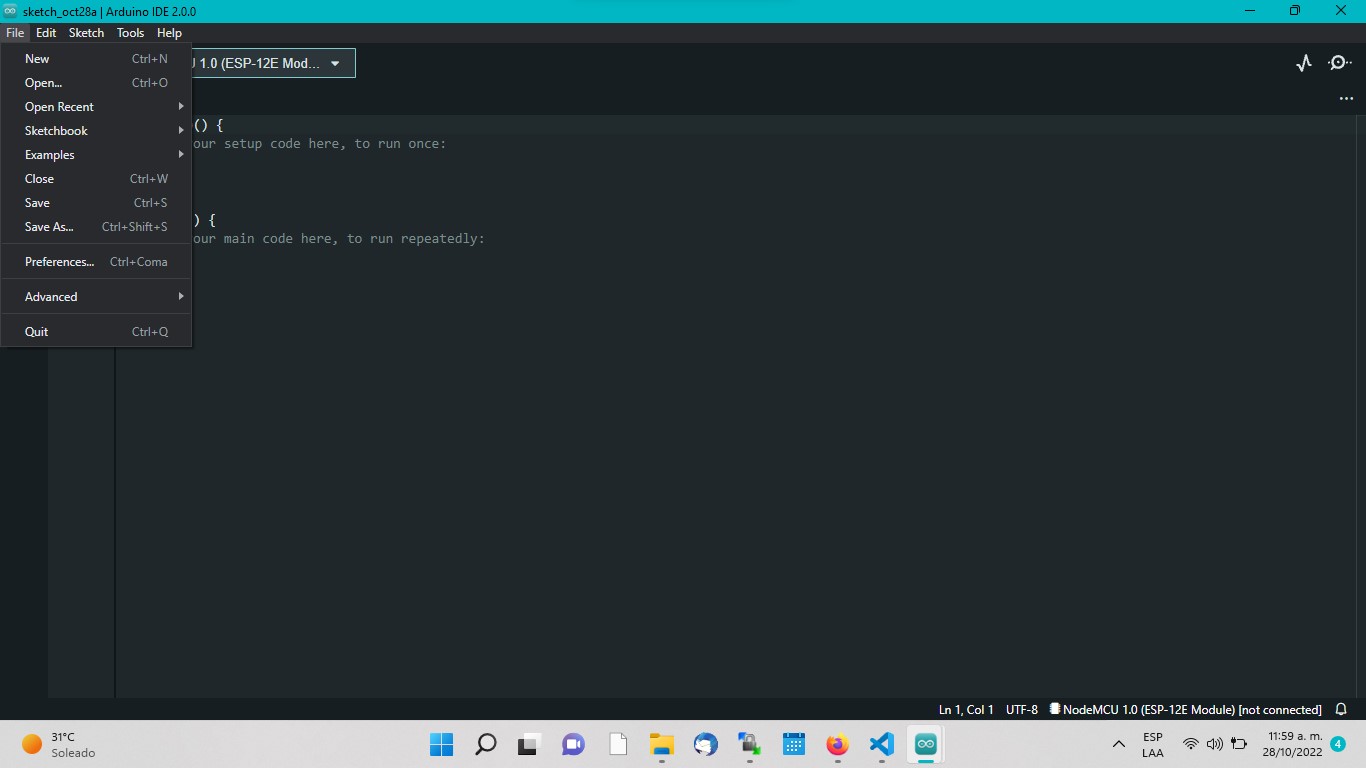Viewport: 1366px width, 768px height.
Task: Choose Close in the File menu
Action: click(x=96, y=179)
